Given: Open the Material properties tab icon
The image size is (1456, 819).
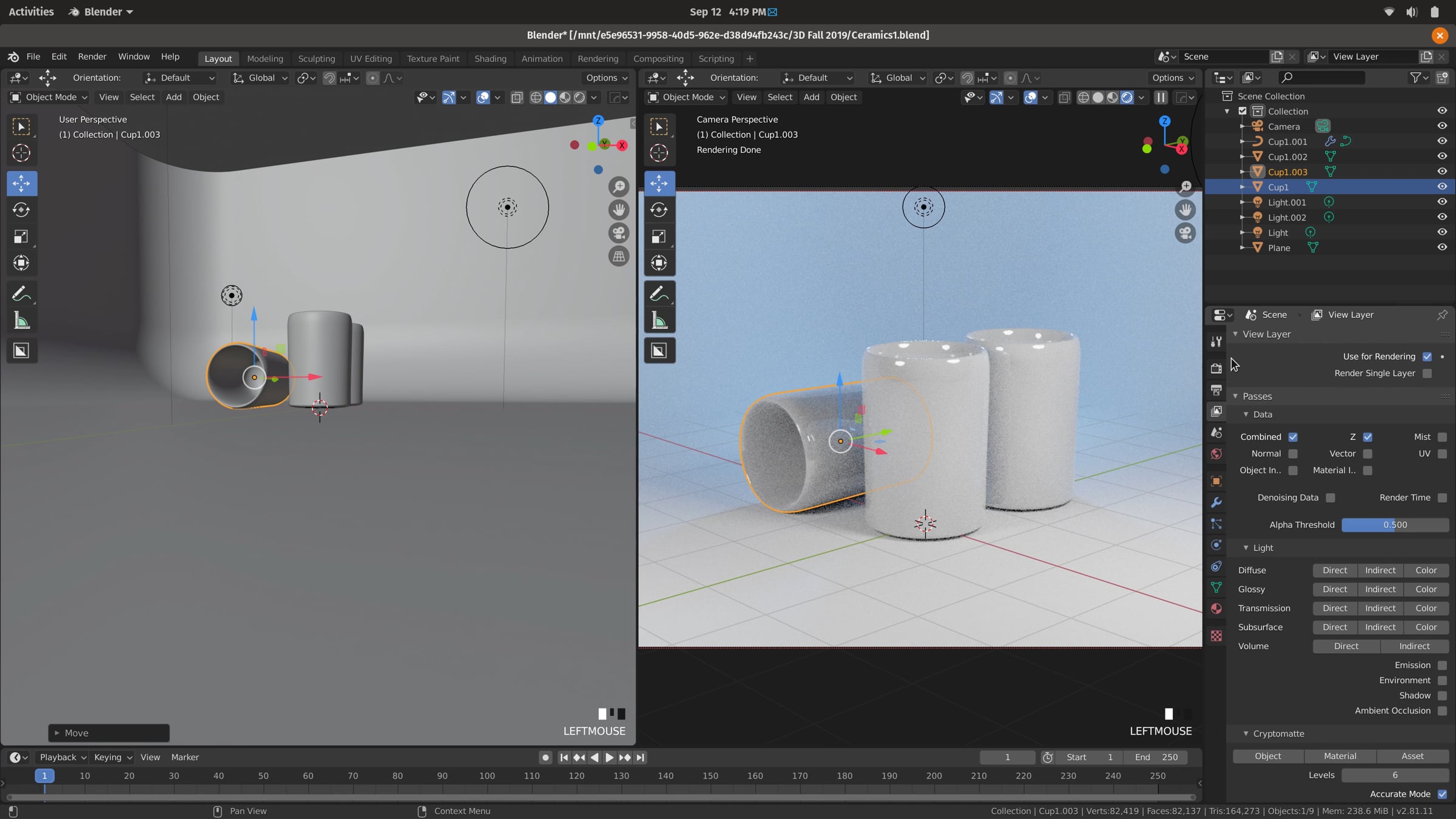Looking at the screenshot, I should tap(1216, 608).
